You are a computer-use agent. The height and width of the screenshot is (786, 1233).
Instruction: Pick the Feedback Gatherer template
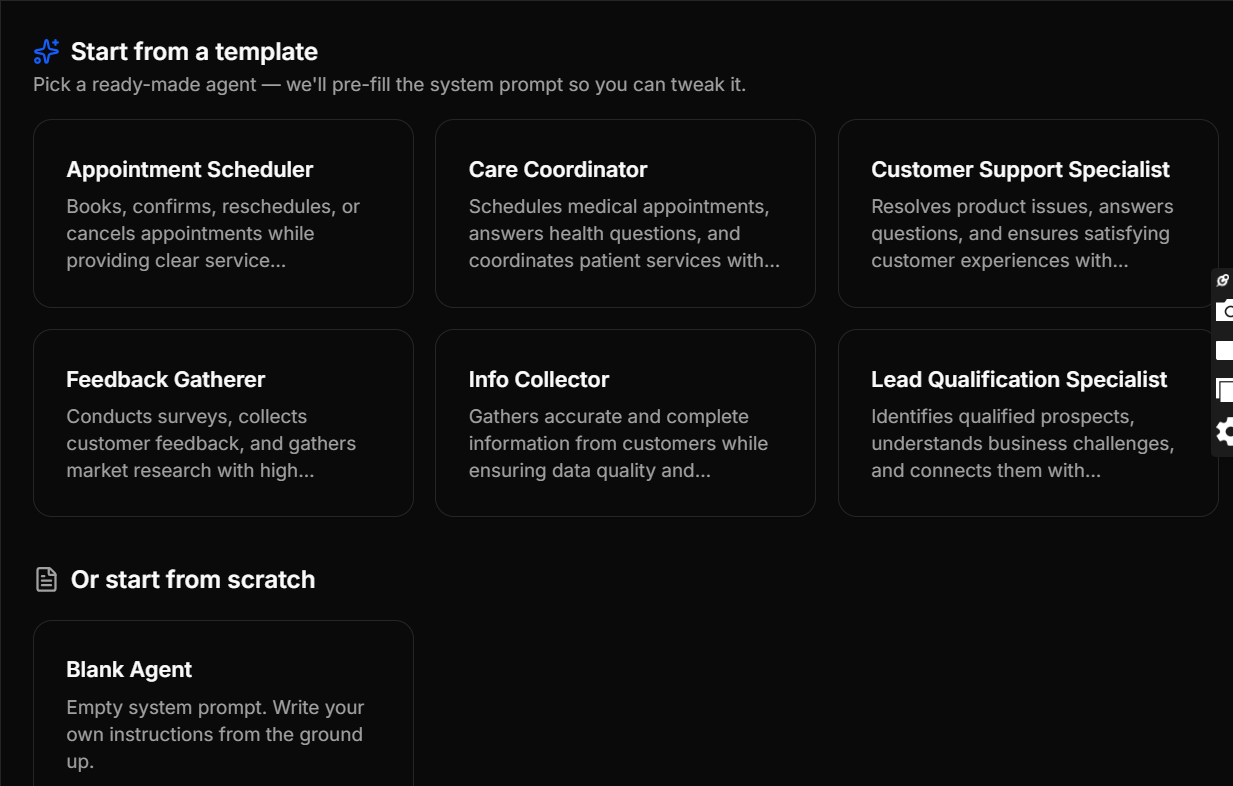(x=223, y=423)
